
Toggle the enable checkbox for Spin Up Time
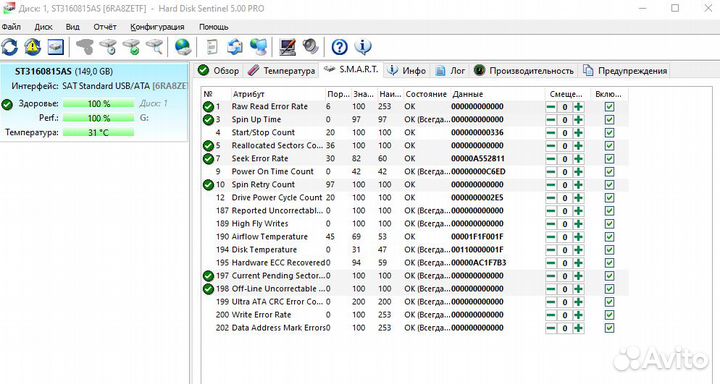[x=609, y=119]
